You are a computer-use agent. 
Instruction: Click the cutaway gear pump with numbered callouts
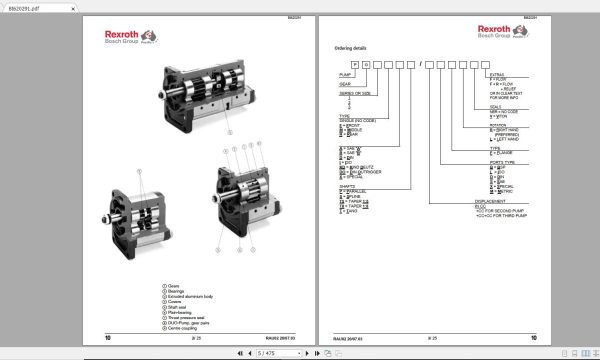[246, 201]
